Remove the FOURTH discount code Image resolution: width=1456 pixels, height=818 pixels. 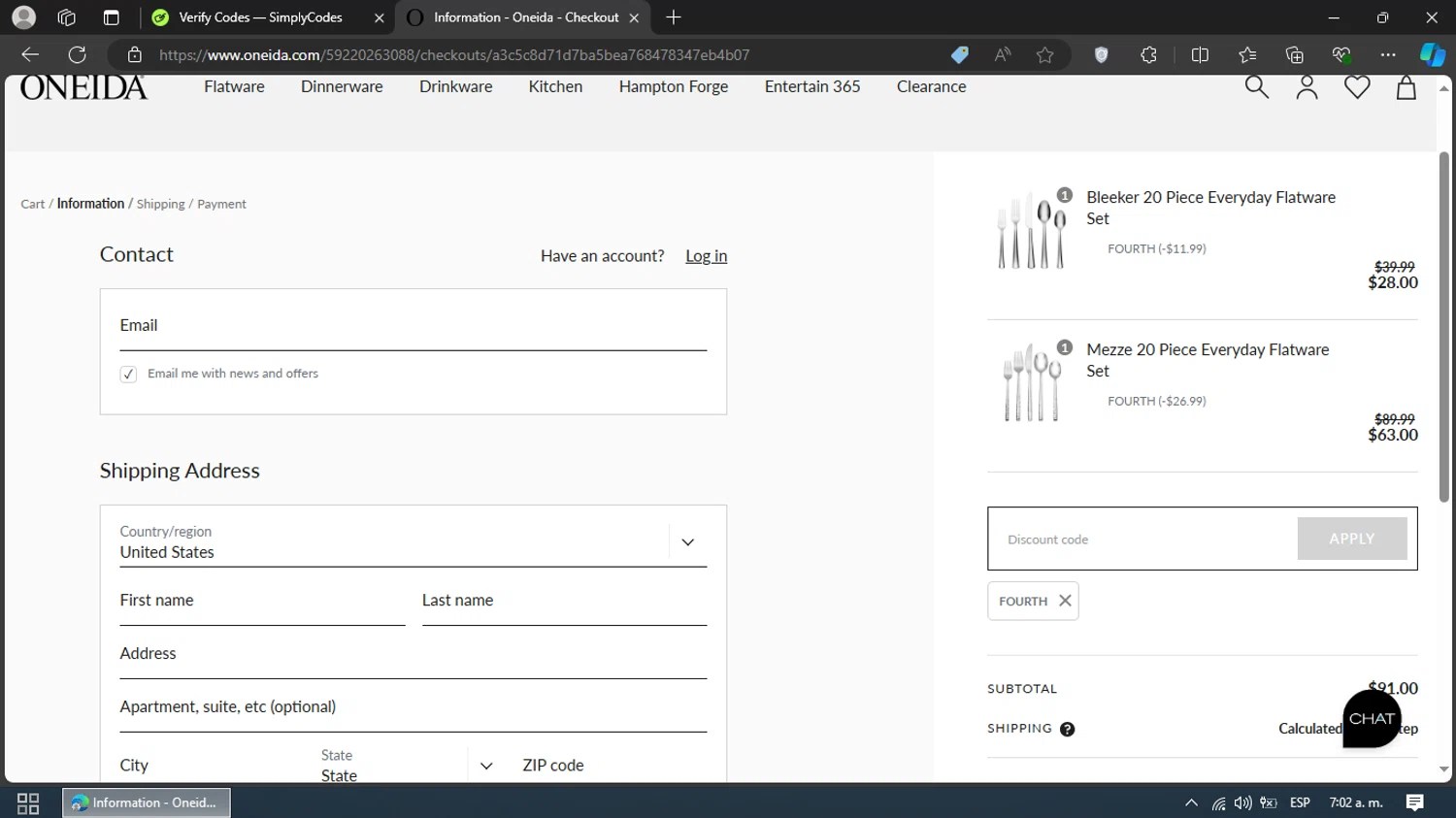tap(1065, 601)
